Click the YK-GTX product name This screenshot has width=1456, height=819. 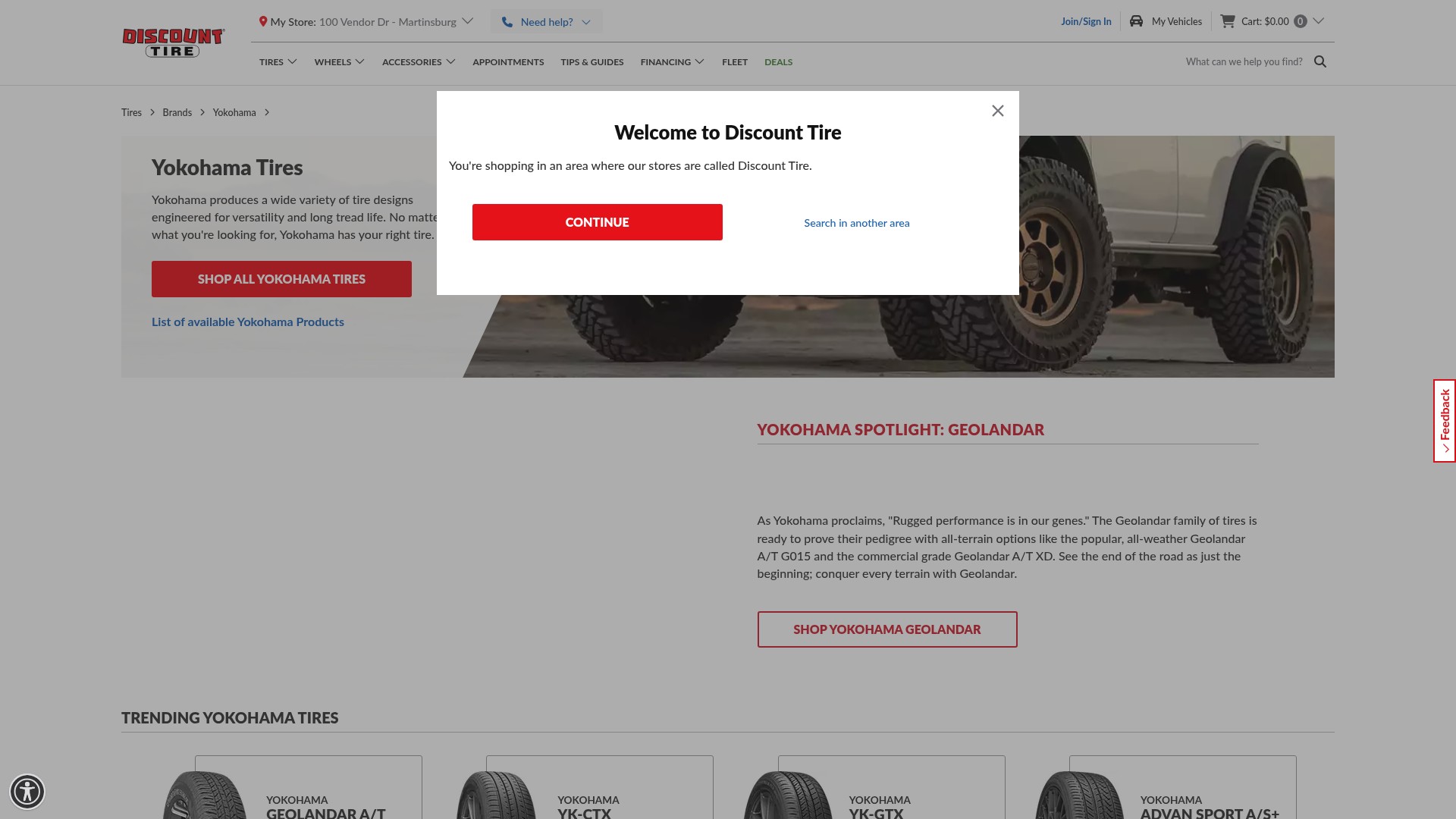tap(876, 812)
